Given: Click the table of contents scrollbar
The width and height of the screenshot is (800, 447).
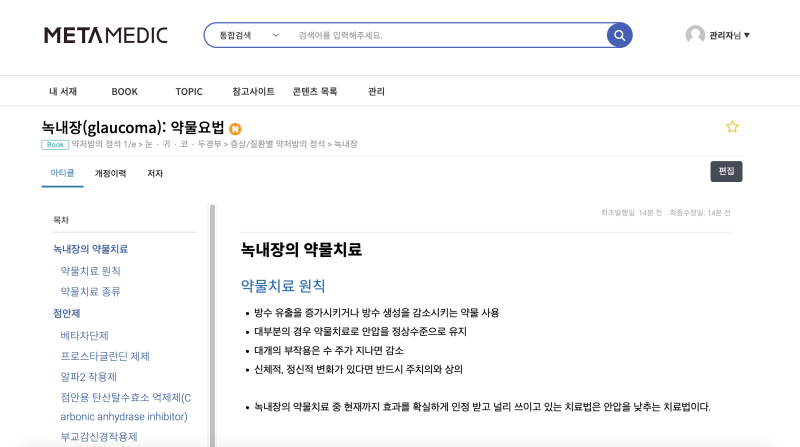Looking at the screenshot, I should click(212, 326).
